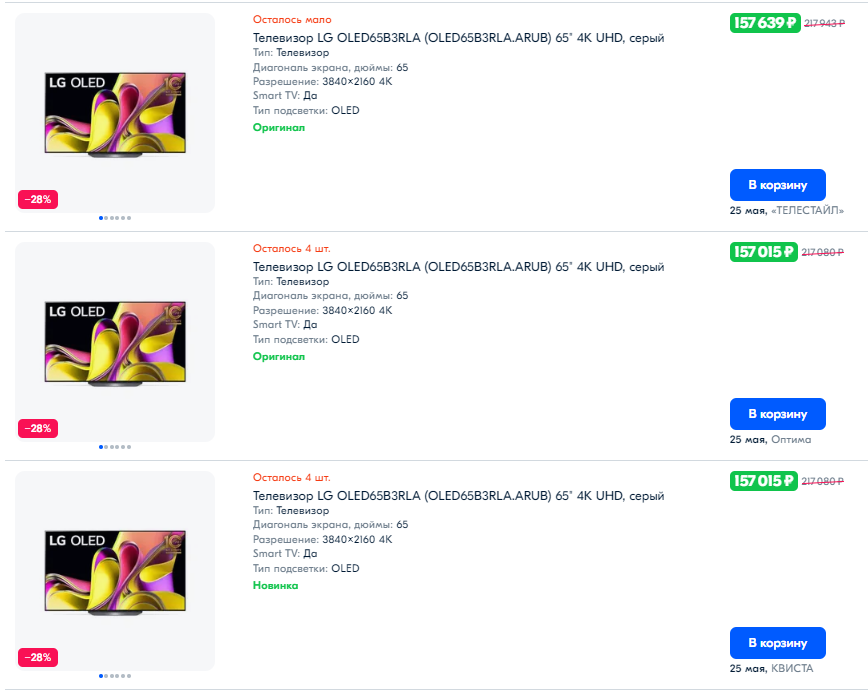The height and width of the screenshot is (695, 868).
Task: Click the −28% discount badge on the Оптима listing
Action: coord(38,428)
